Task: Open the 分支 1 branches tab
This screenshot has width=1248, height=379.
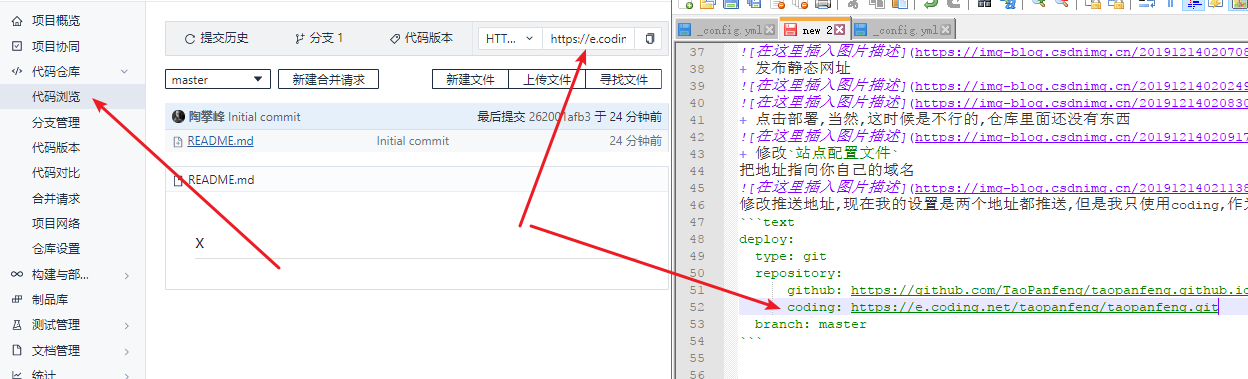Action: tap(319, 38)
